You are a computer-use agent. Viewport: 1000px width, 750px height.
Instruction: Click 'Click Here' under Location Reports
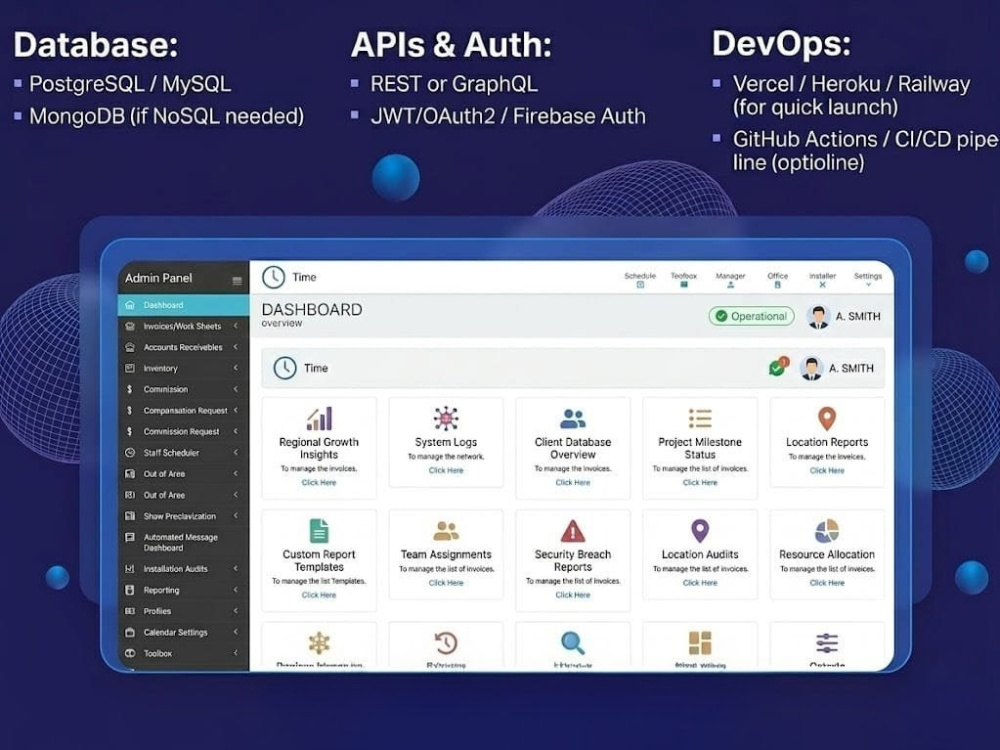point(827,471)
